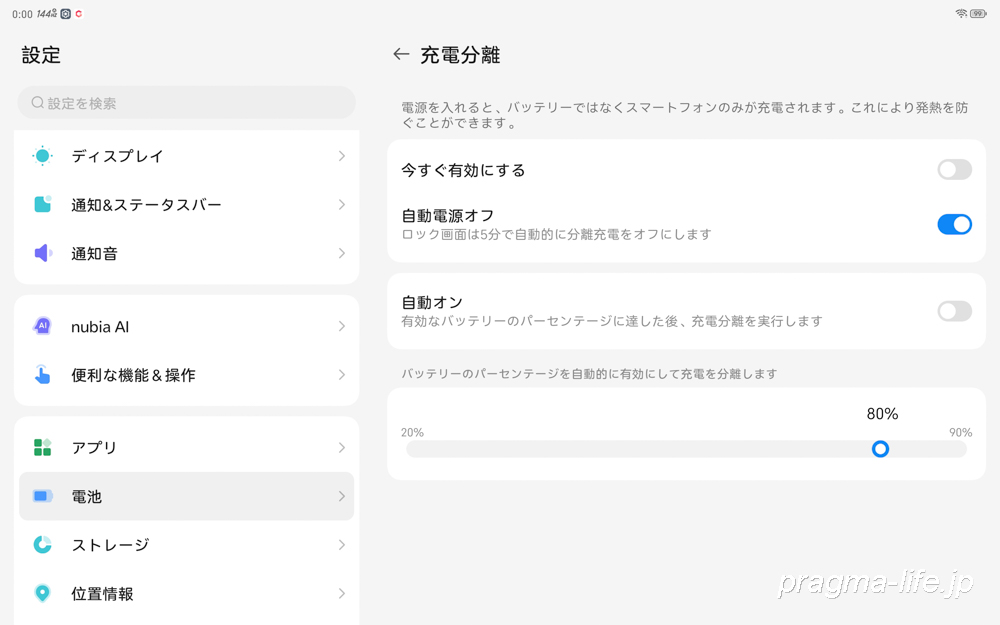
Task: Click the 位置情報 location pin icon
Action: [42, 594]
